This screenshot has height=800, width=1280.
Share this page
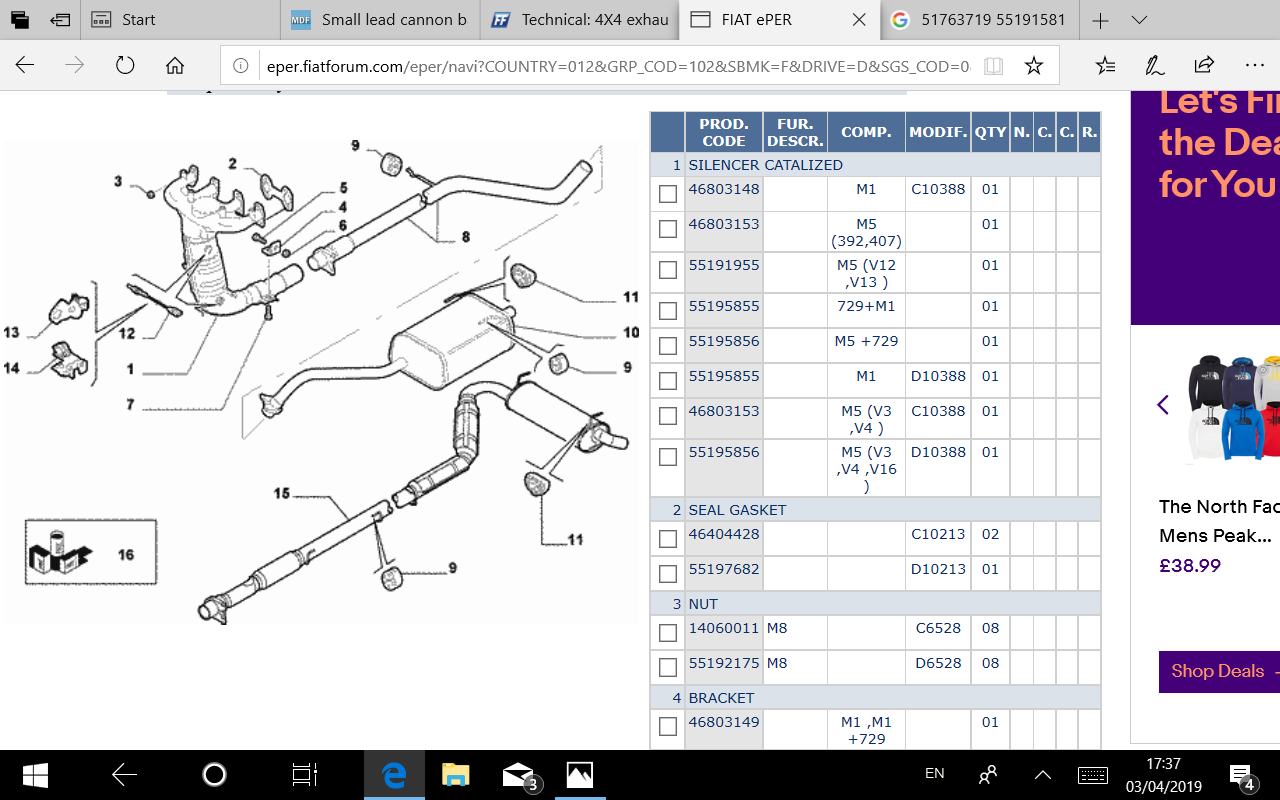pyautogui.click(x=1204, y=66)
